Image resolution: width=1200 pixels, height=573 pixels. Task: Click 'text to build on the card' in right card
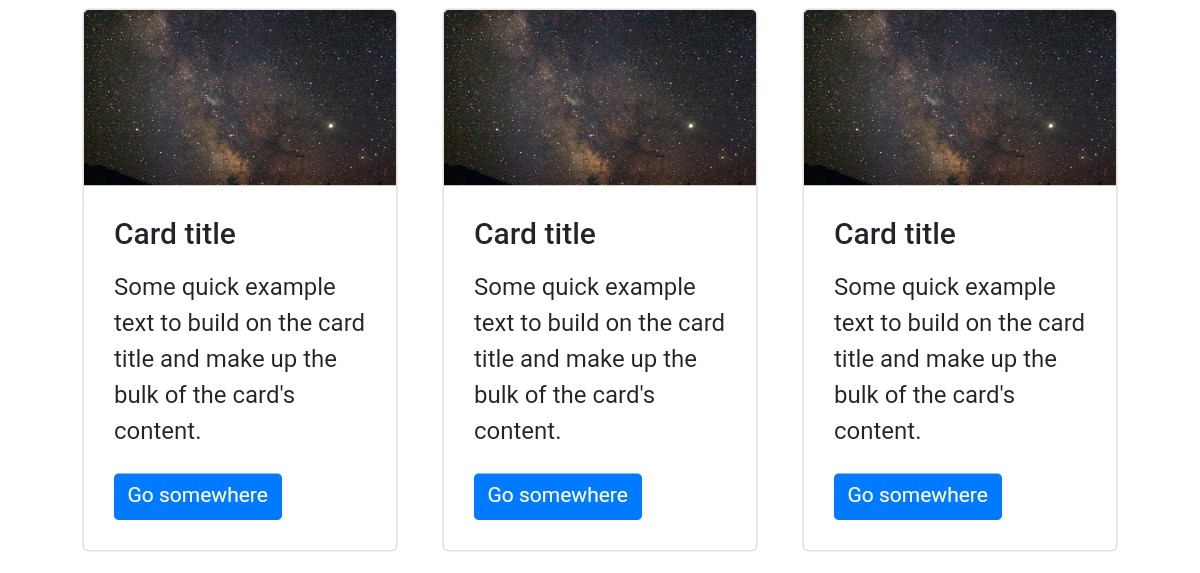point(959,323)
